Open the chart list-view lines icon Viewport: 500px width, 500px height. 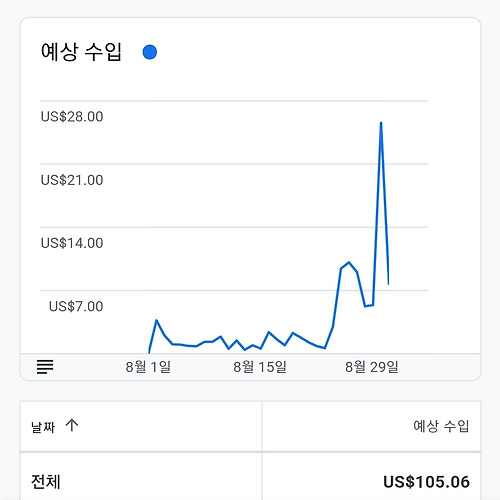click(x=45, y=367)
